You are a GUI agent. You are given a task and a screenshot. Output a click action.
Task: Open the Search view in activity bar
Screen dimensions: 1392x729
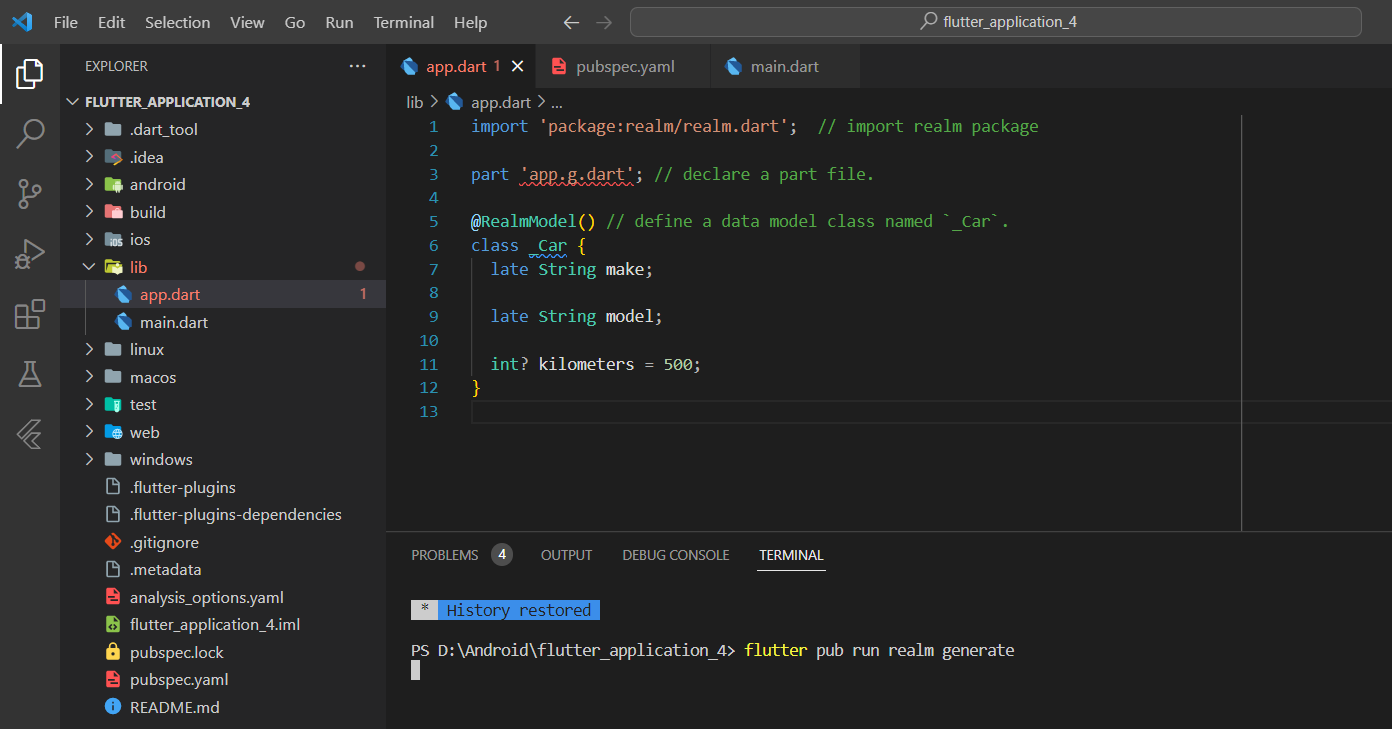[30, 132]
